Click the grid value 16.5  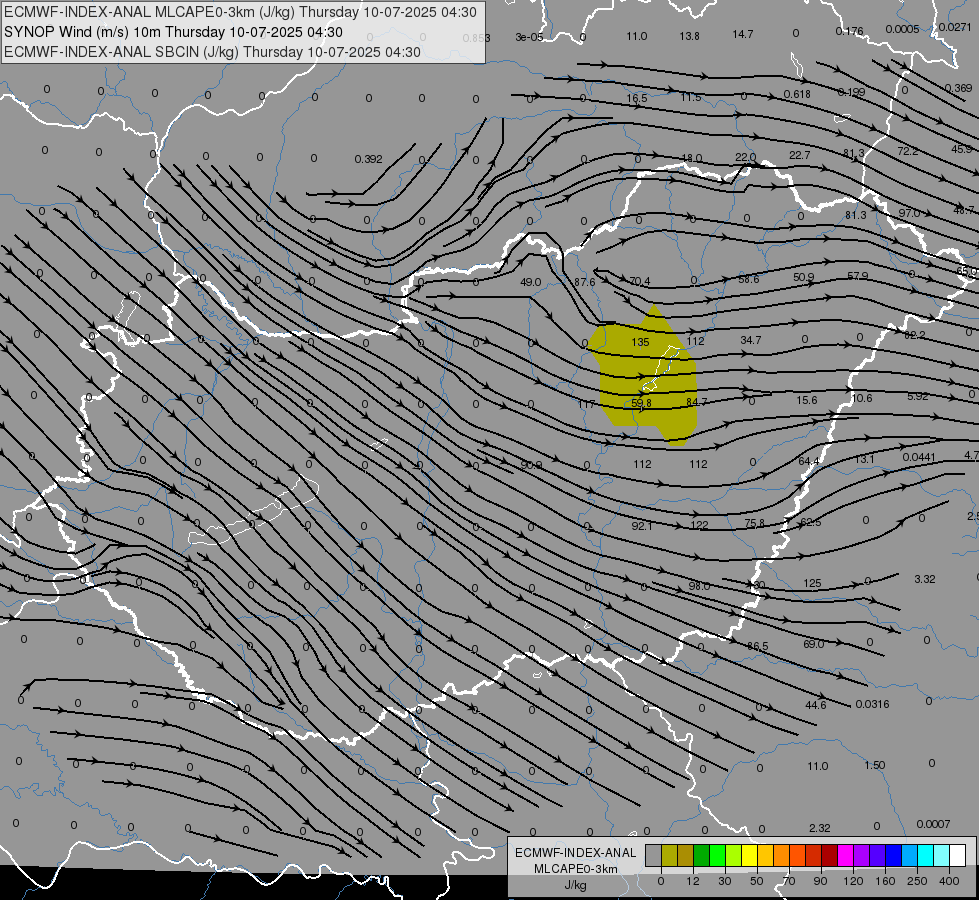[637, 98]
